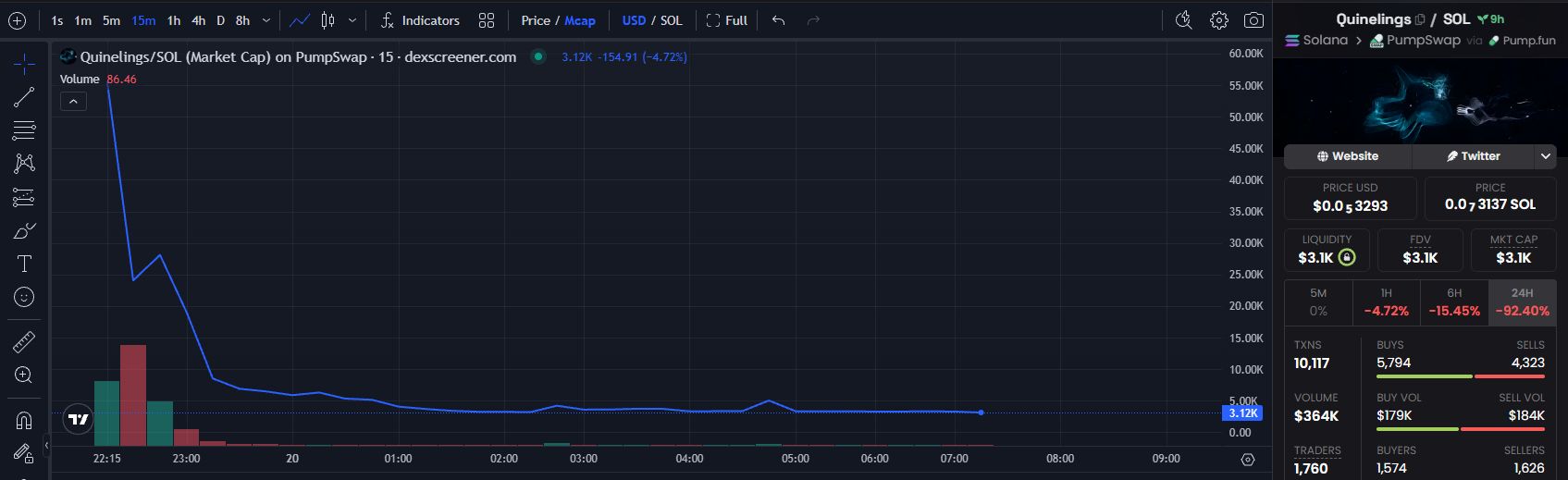The width and height of the screenshot is (1568, 480).
Task: Switch chart to line style
Action: click(x=300, y=20)
